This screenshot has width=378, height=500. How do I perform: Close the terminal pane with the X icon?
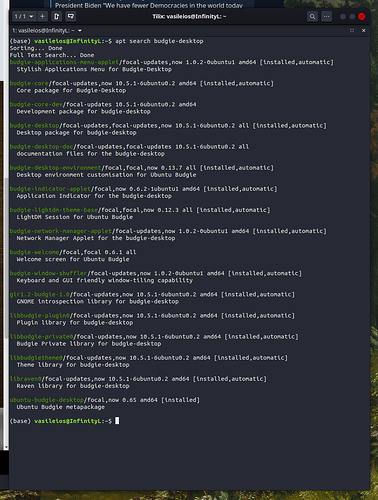pos(364,31)
